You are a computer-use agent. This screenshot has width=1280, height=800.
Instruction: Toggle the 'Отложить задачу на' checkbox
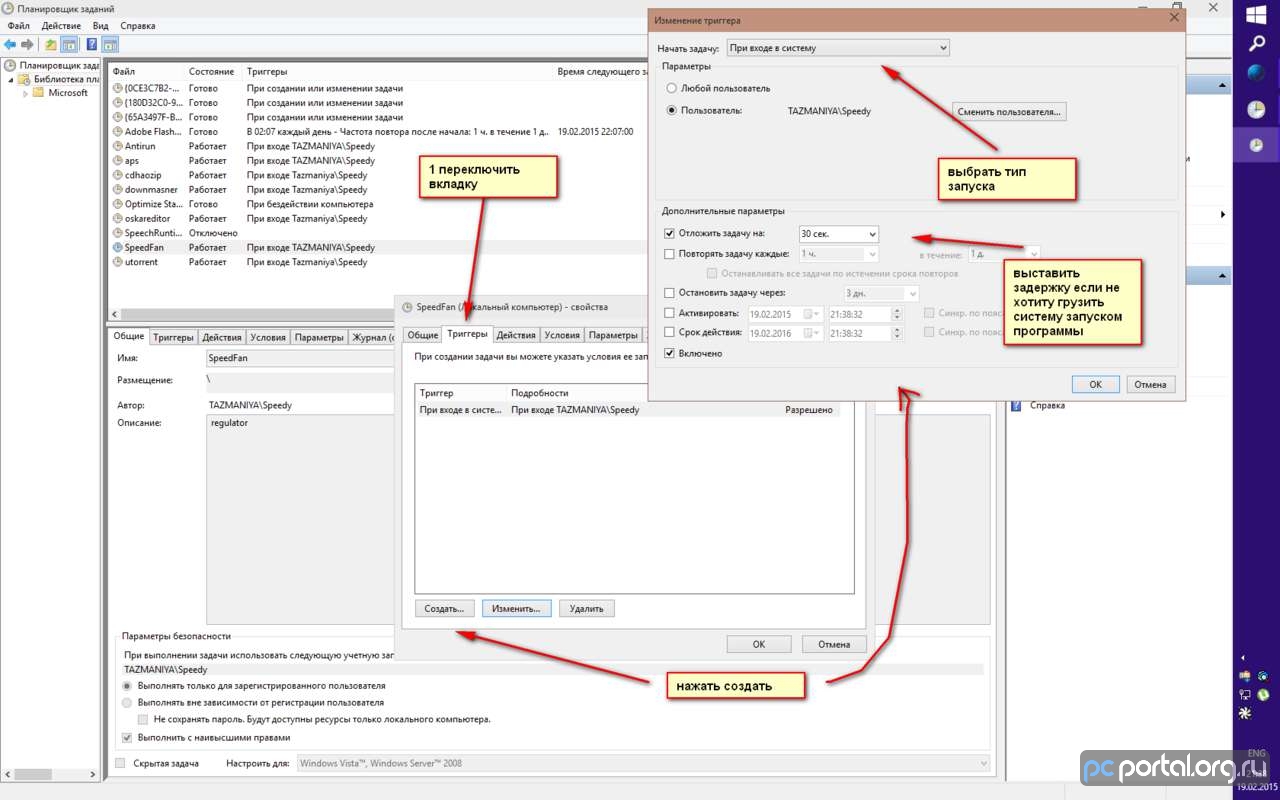click(x=670, y=234)
